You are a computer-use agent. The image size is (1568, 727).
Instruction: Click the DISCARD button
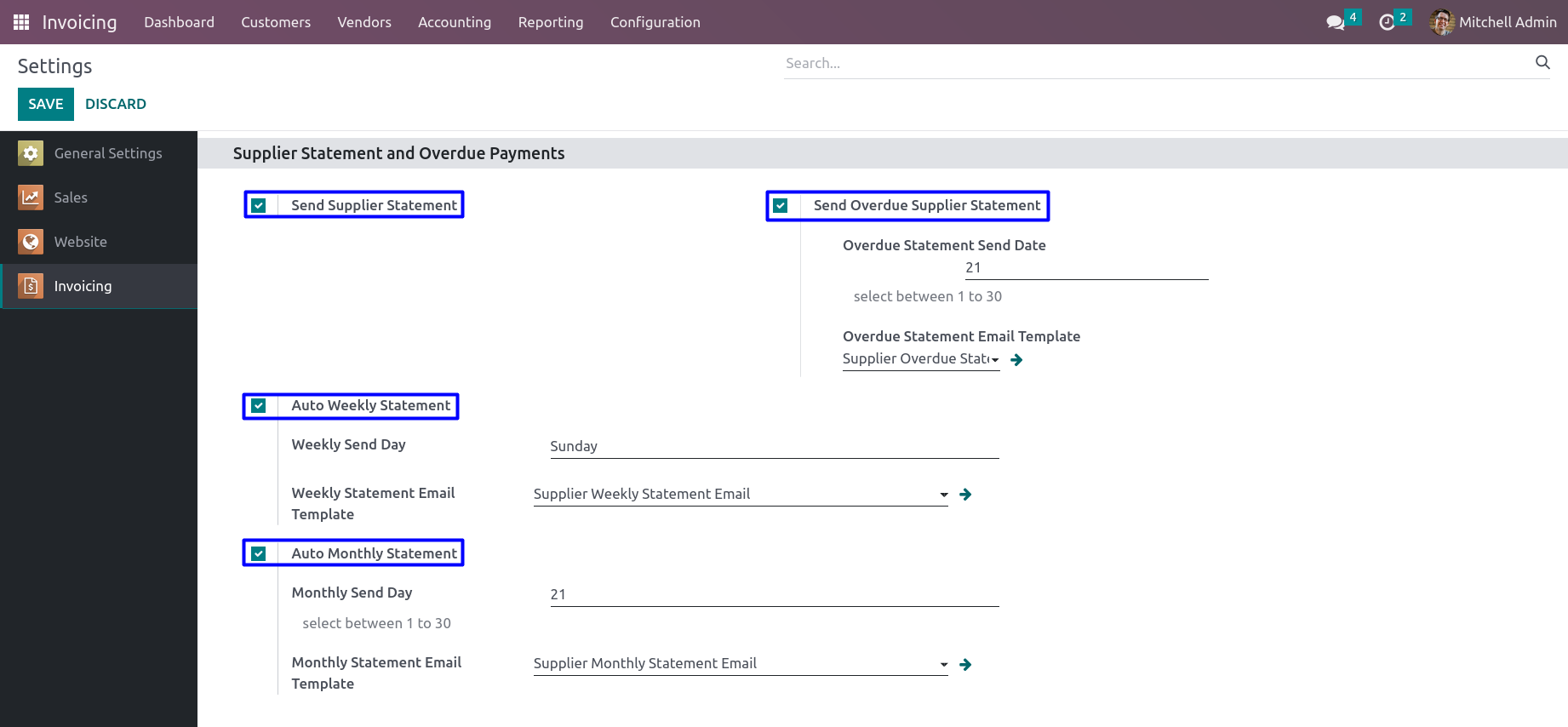tap(116, 104)
